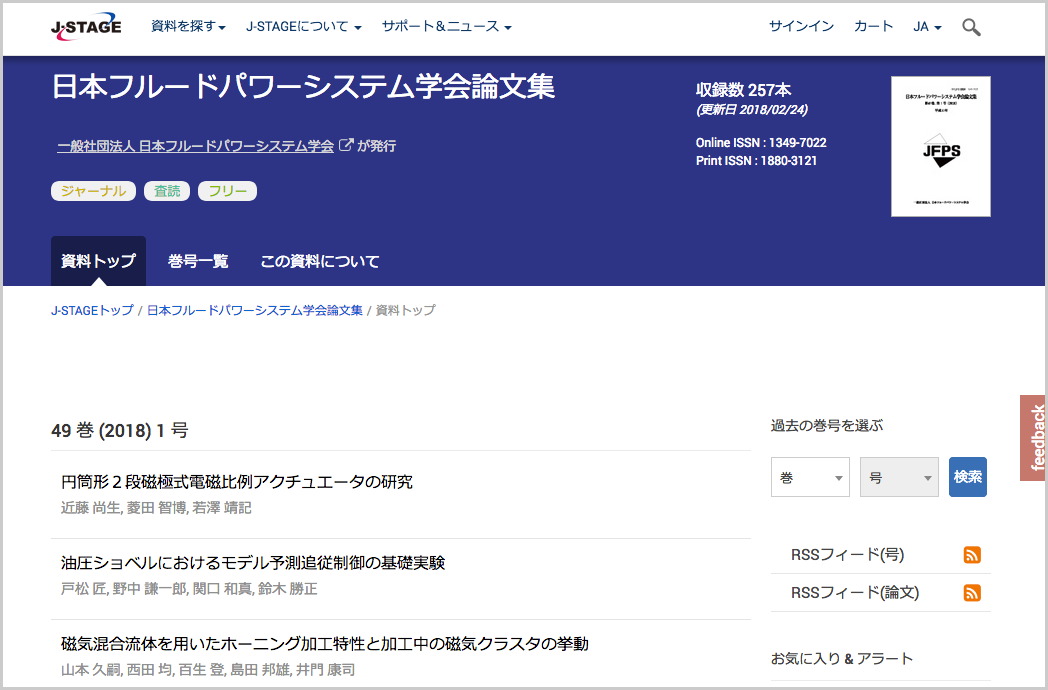This screenshot has height=690, width=1048.
Task: Open the 号 issue dropdown
Action: coord(899,477)
